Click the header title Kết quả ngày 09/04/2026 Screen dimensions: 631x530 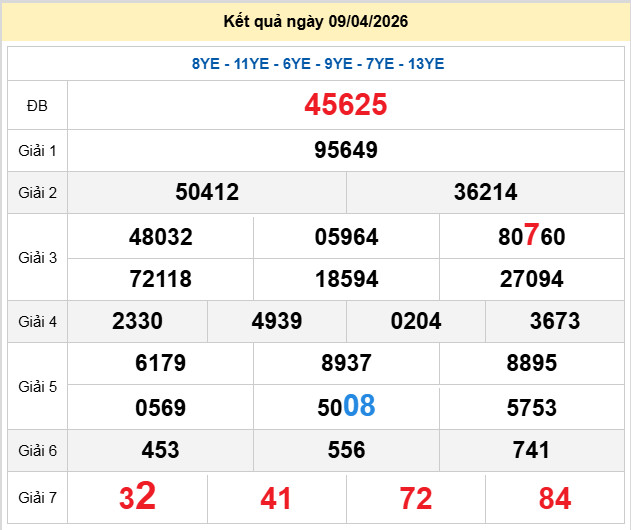pyautogui.click(x=316, y=21)
